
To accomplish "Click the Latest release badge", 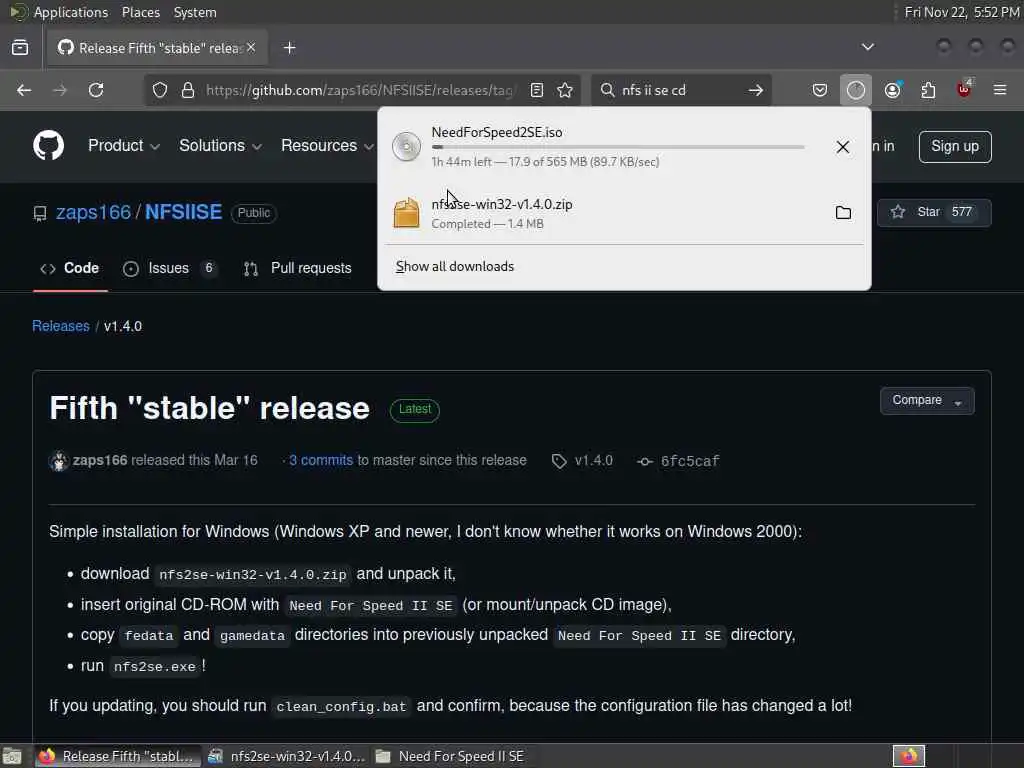I will point(415,409).
